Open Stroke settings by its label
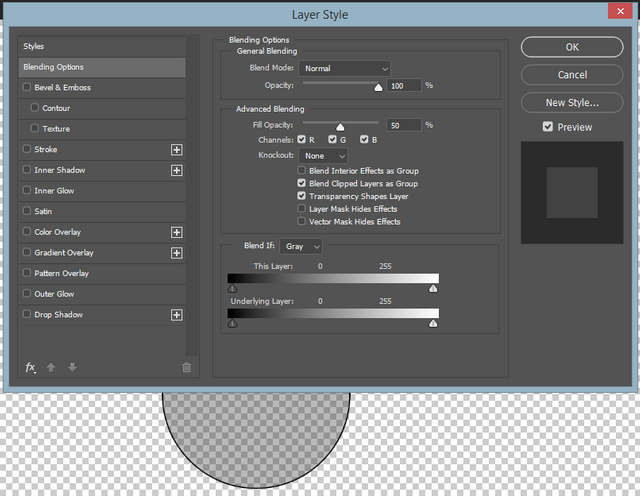This screenshot has width=640, height=496. [x=46, y=149]
